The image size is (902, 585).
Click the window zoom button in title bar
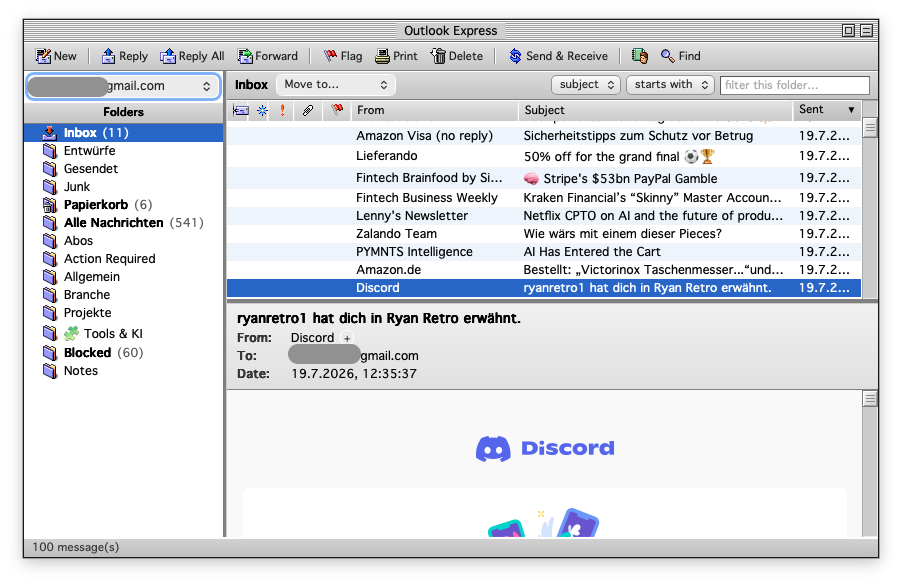point(848,30)
